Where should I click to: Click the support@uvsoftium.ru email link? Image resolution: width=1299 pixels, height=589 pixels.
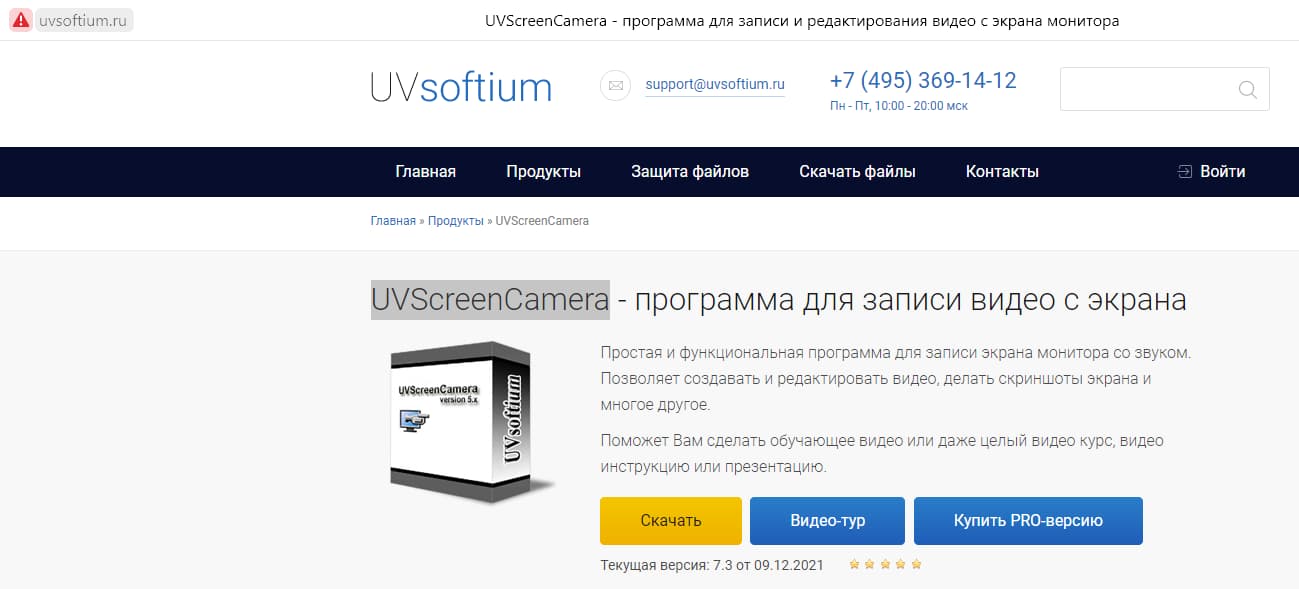715,85
